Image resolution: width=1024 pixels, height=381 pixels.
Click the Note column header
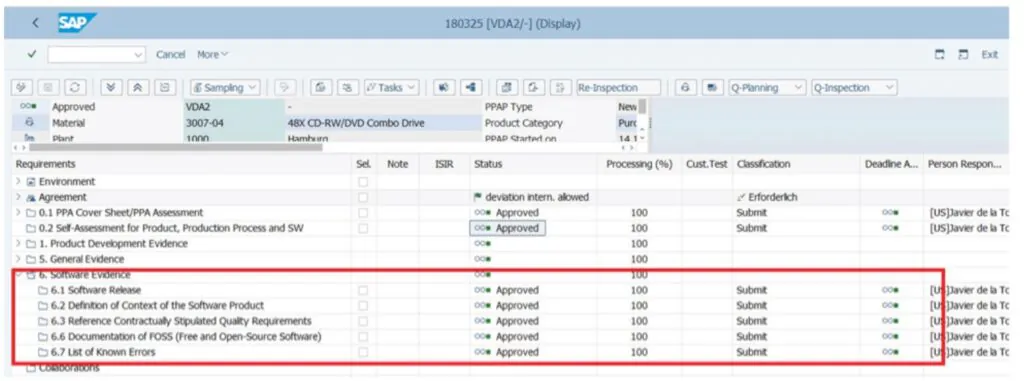point(398,164)
